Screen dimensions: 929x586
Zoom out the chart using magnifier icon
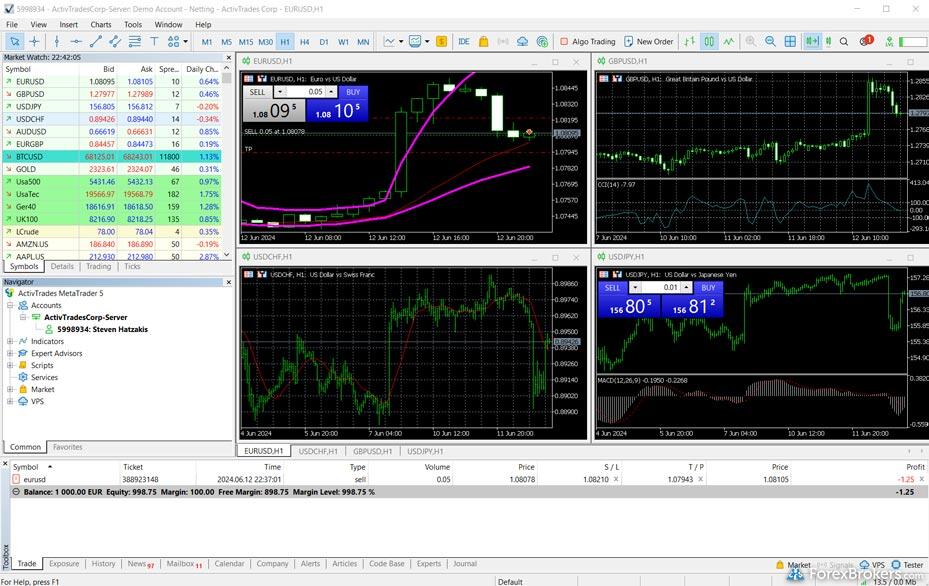(x=770, y=41)
